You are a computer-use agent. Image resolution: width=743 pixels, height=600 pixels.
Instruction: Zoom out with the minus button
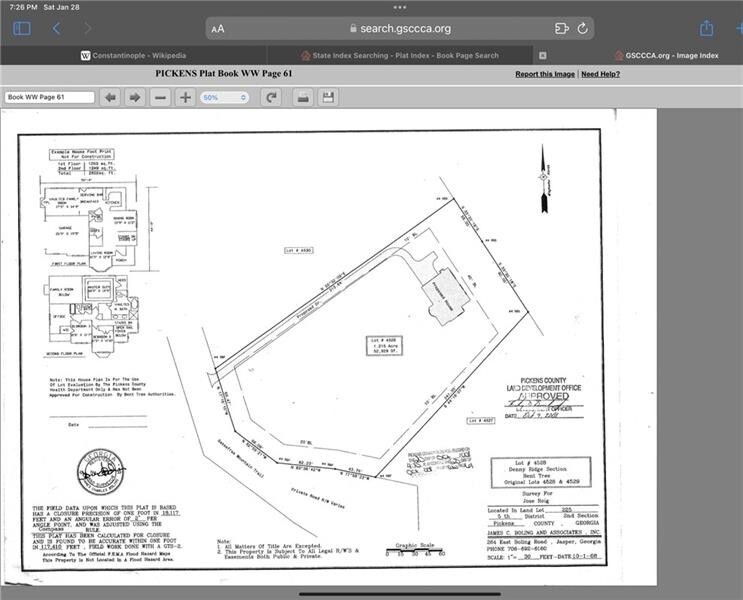161,98
